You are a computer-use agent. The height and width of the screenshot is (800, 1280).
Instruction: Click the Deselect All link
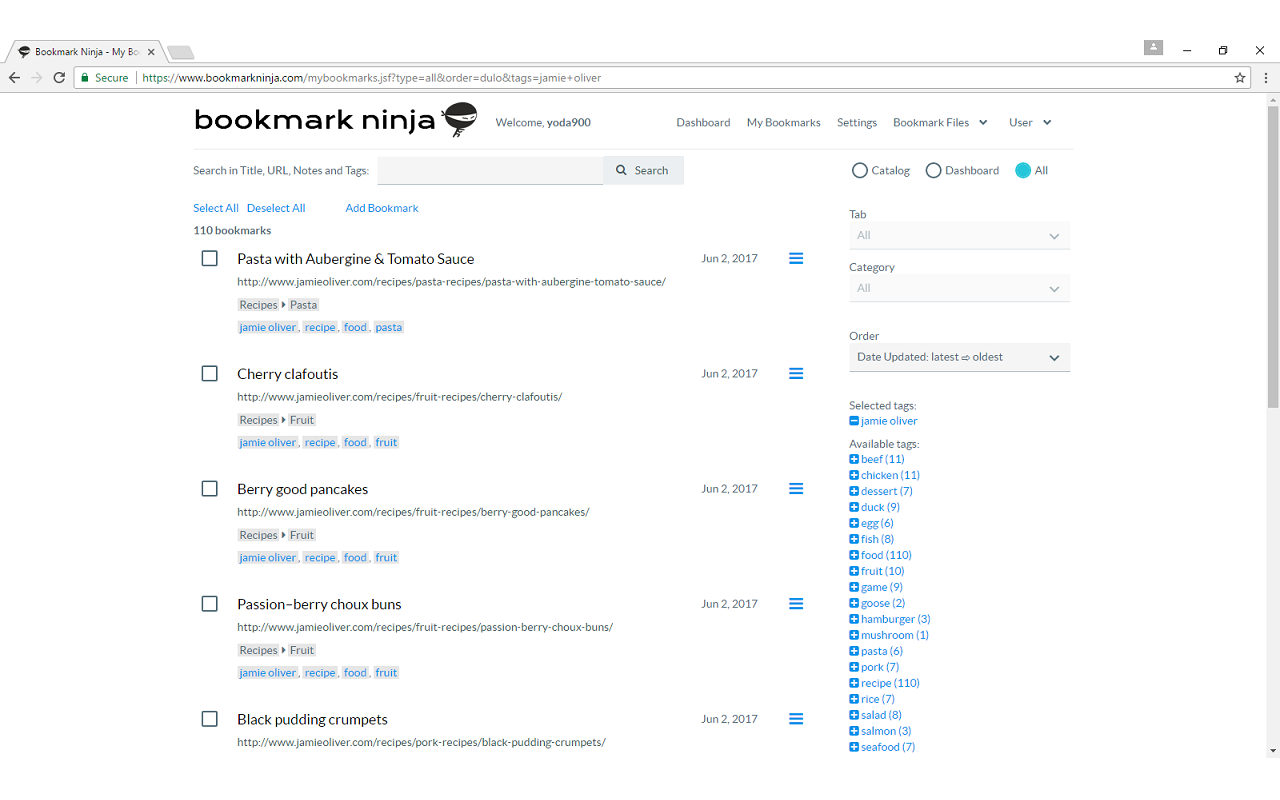click(x=276, y=208)
